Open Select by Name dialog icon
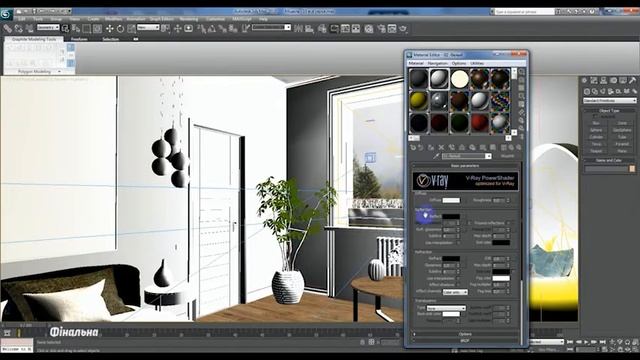This screenshot has width=640, height=360. (76, 29)
